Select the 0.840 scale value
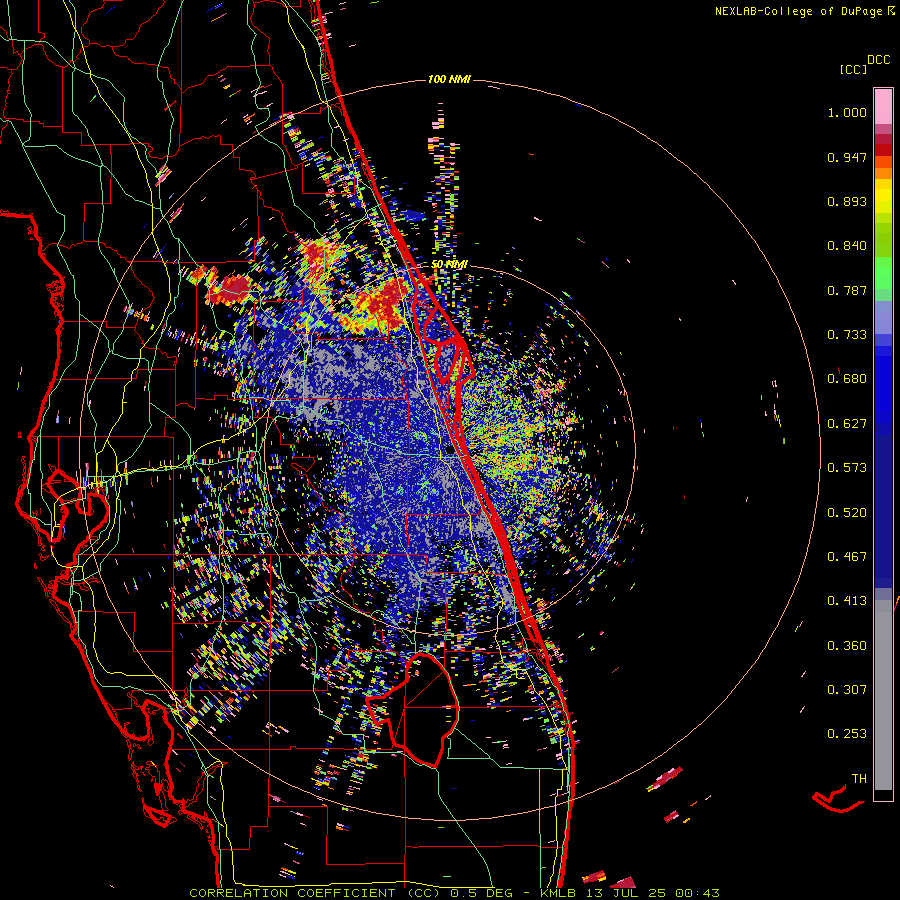 (847, 246)
